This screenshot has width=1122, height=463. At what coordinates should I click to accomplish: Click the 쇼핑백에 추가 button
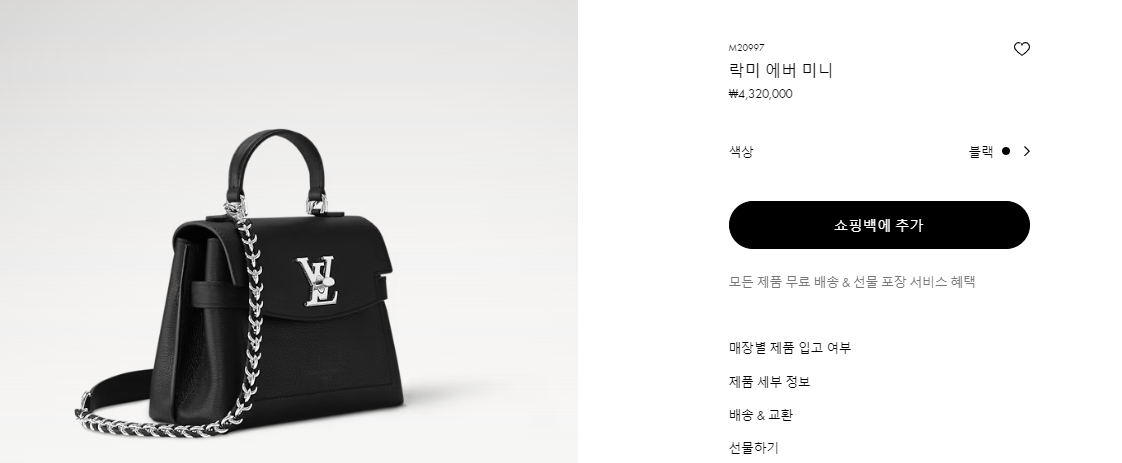pyautogui.click(x=879, y=225)
